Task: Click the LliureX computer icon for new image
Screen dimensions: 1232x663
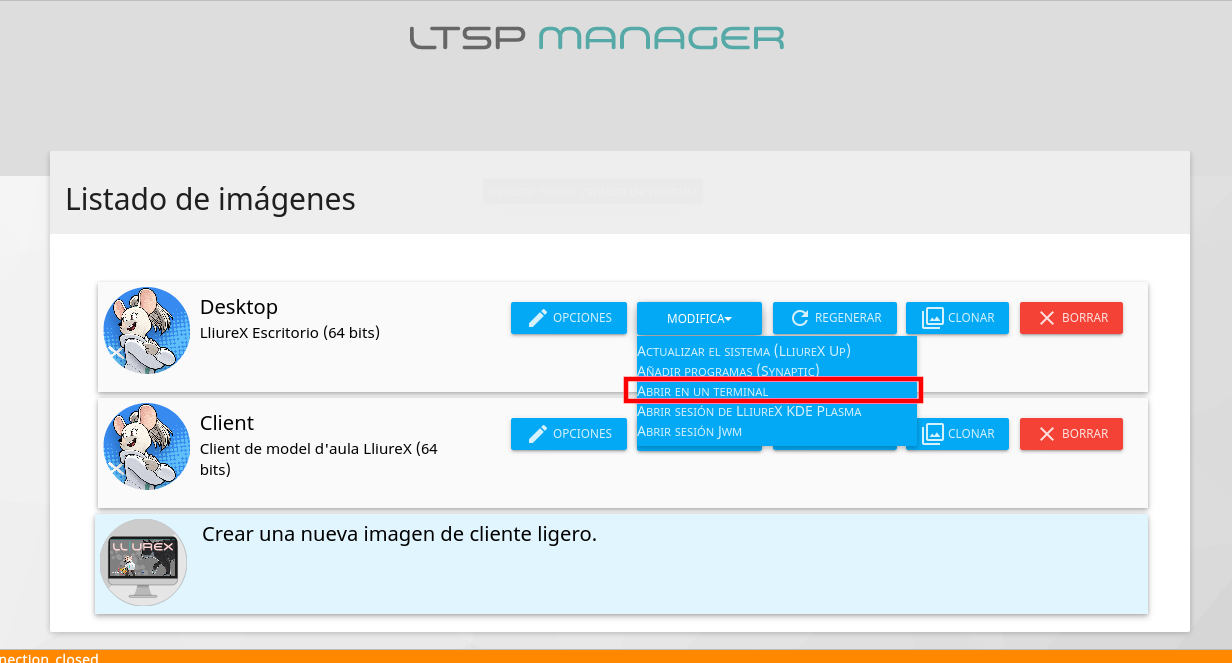Action: pyautogui.click(x=143, y=562)
